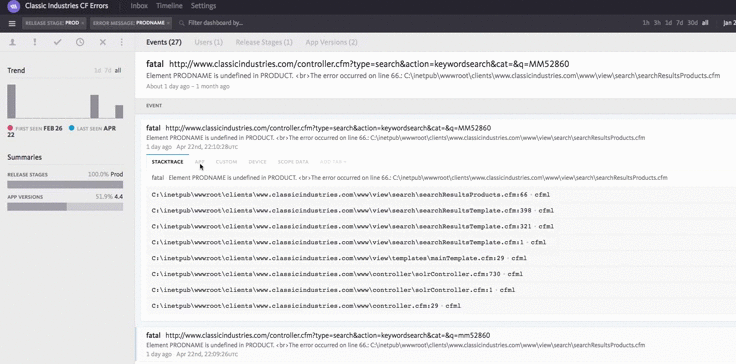Mark error fixed with checkmark icon
This screenshot has height=364, width=736.
point(57,42)
